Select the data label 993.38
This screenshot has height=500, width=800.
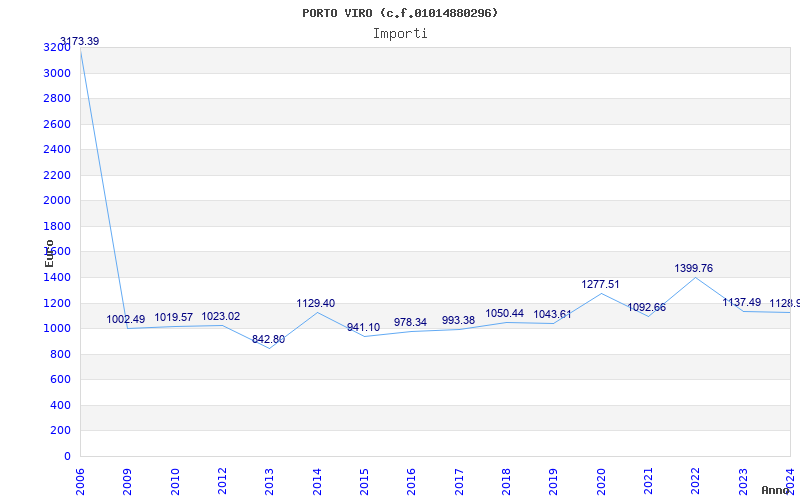458,320
